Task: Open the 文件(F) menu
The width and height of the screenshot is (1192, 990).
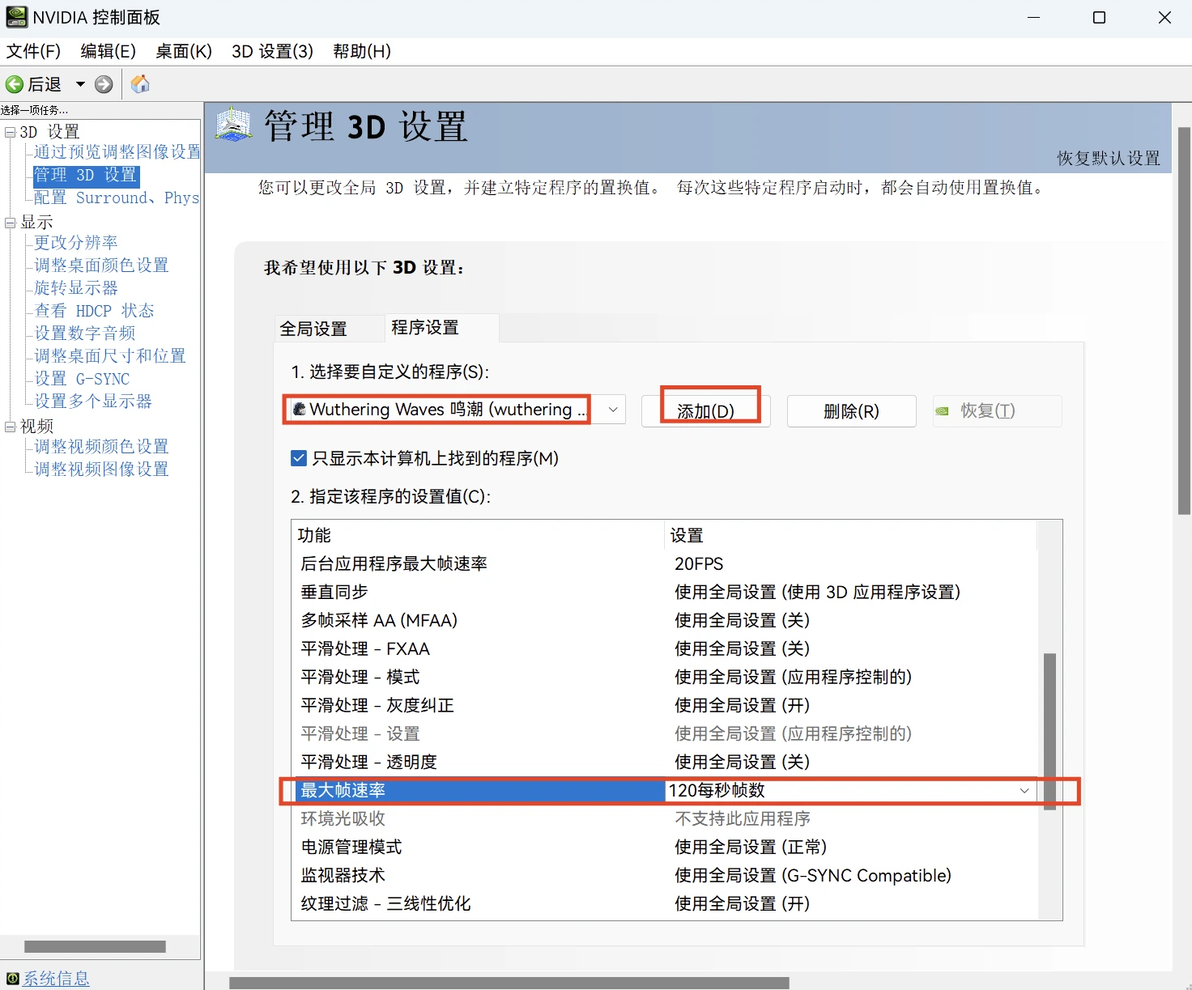Action: coord(33,51)
